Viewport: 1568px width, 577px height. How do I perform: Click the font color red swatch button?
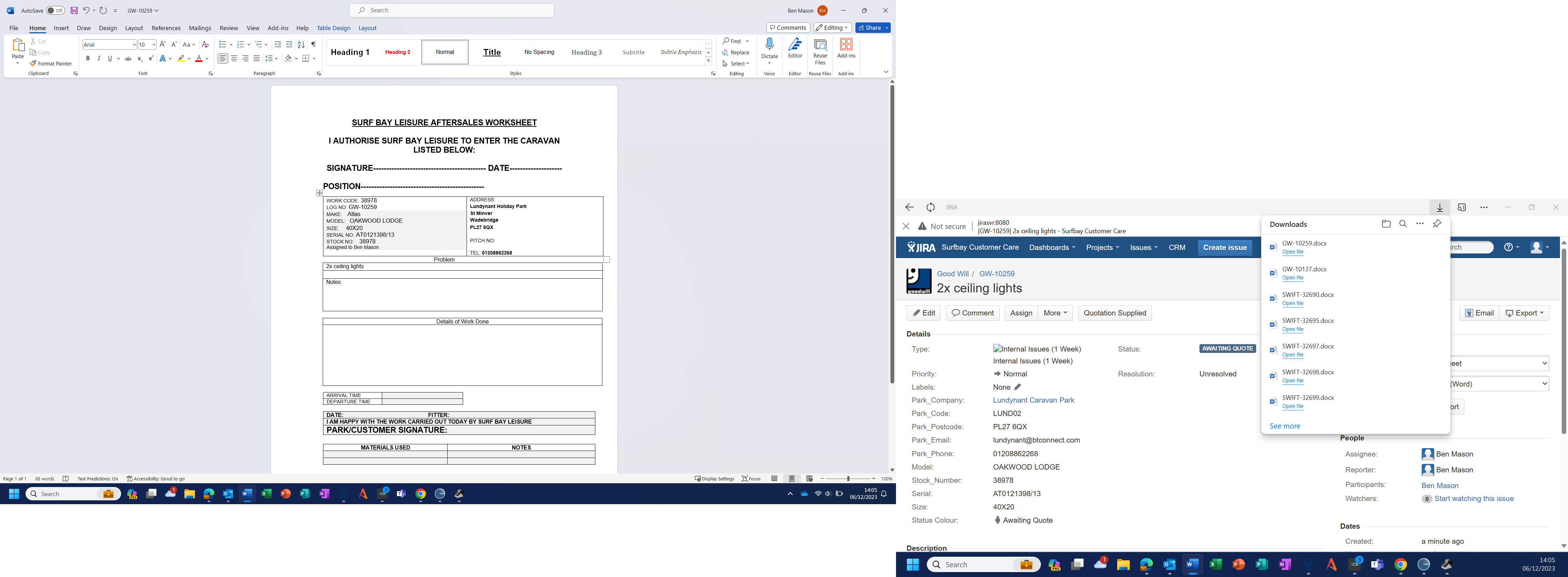click(198, 58)
